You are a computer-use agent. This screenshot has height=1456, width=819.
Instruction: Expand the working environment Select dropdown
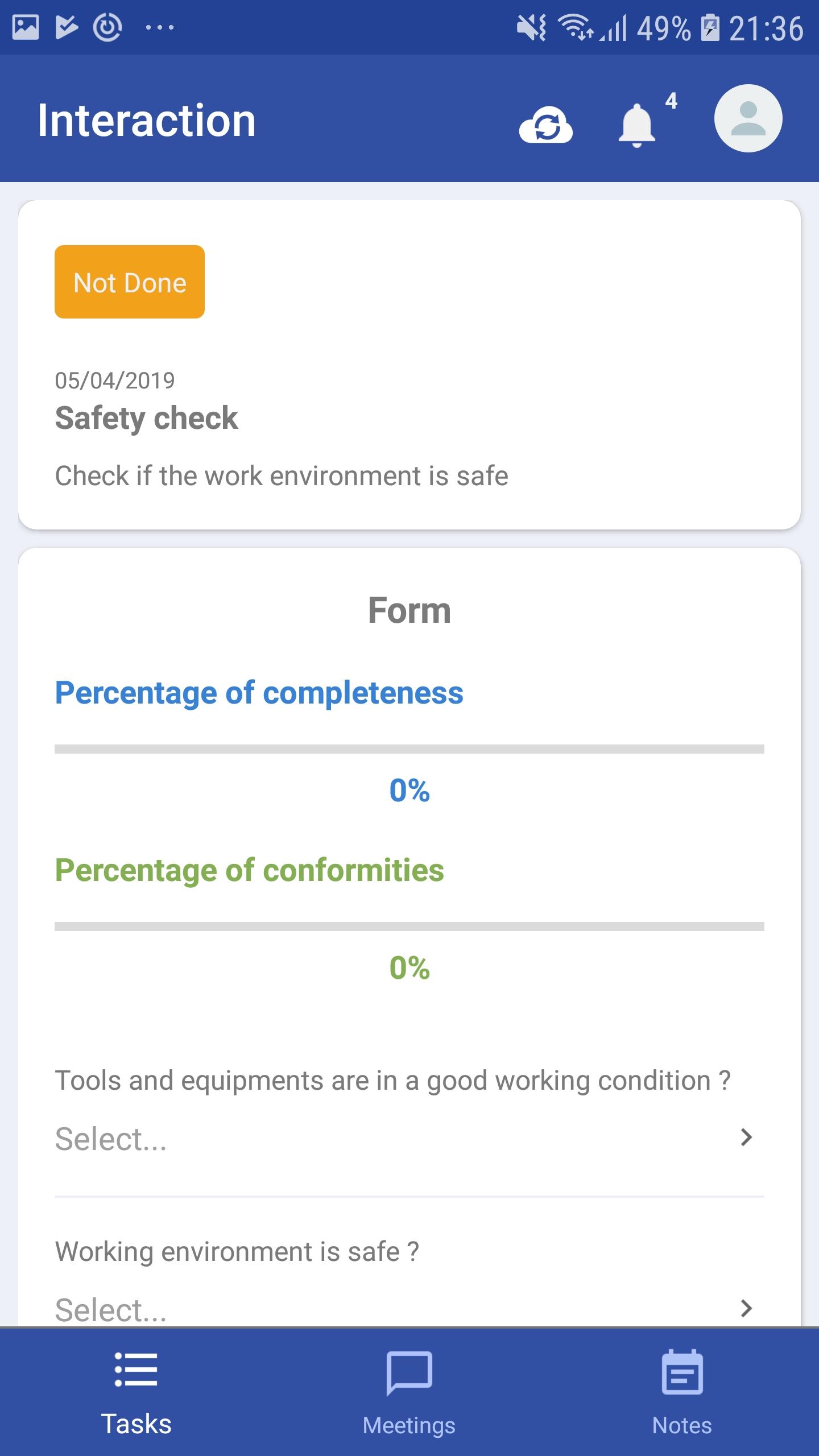coord(409,1309)
